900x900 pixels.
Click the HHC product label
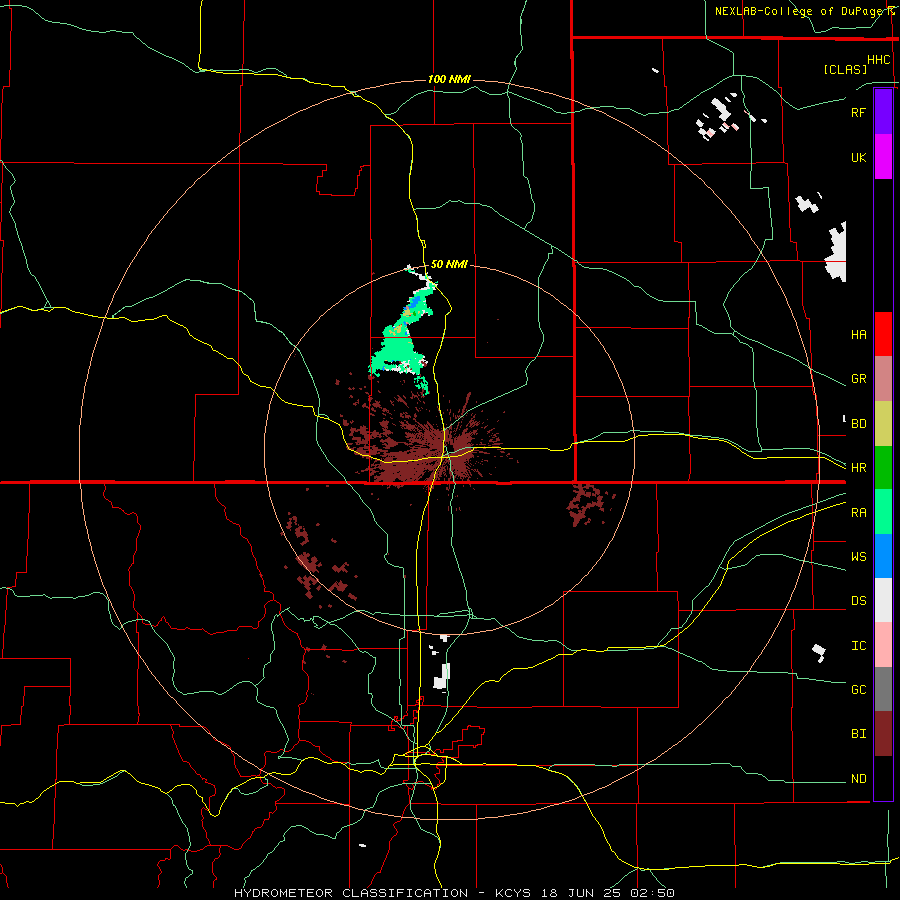tap(879, 60)
